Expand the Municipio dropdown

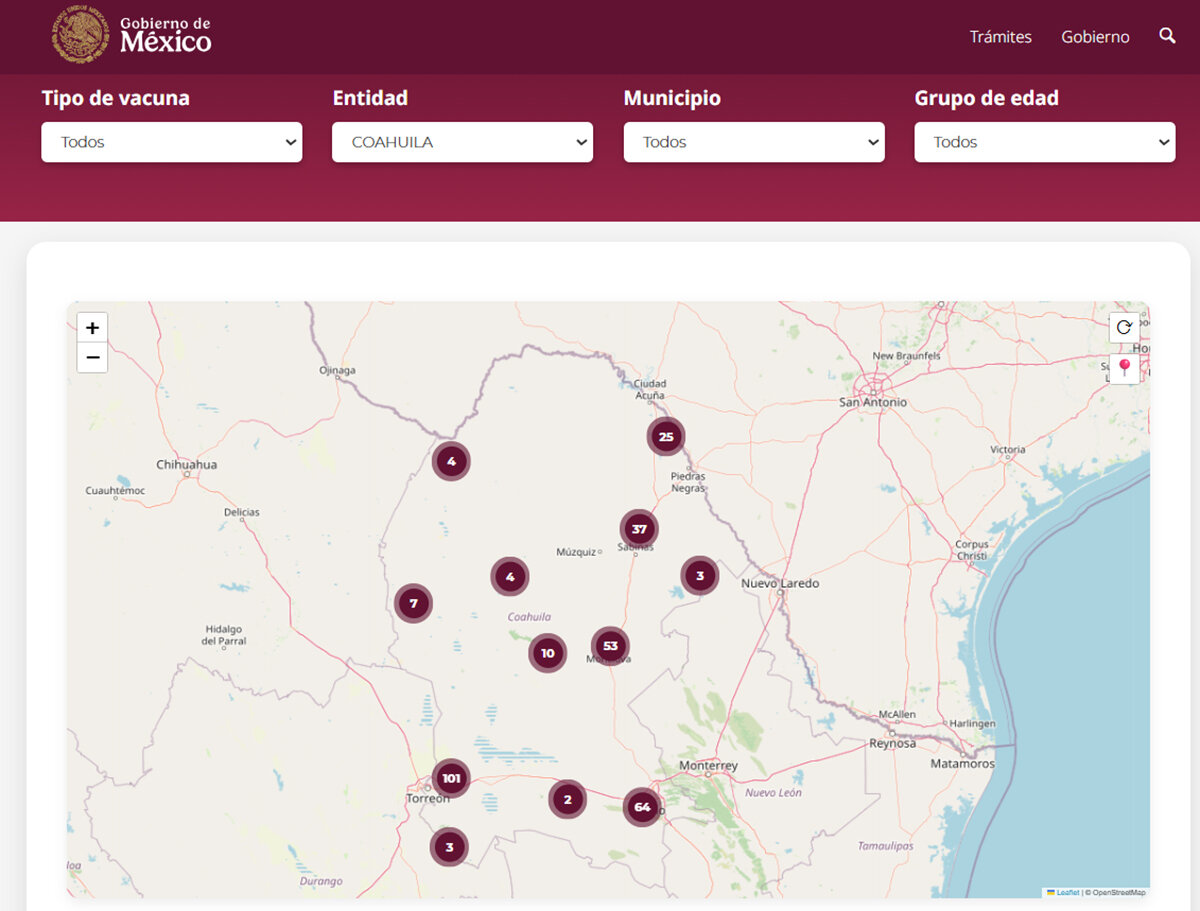coord(753,142)
